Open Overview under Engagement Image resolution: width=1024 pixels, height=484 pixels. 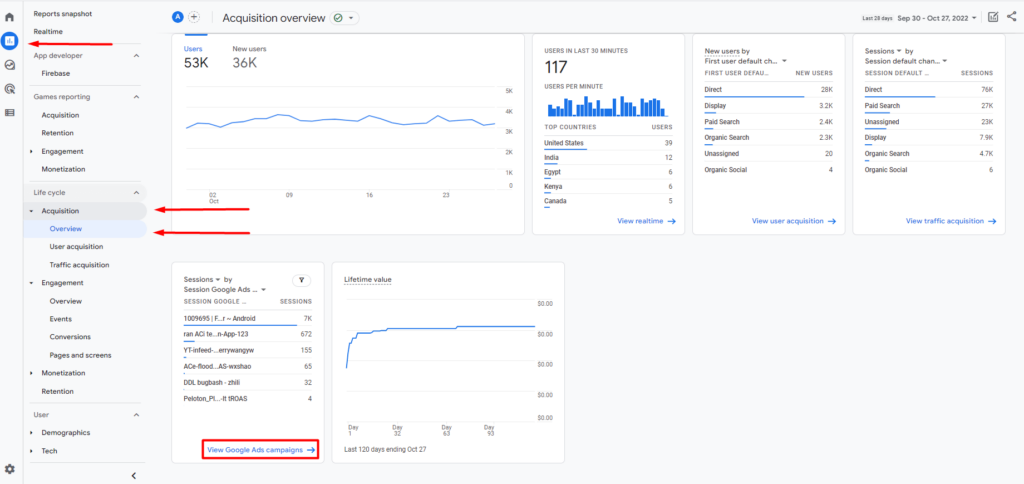tap(65, 301)
